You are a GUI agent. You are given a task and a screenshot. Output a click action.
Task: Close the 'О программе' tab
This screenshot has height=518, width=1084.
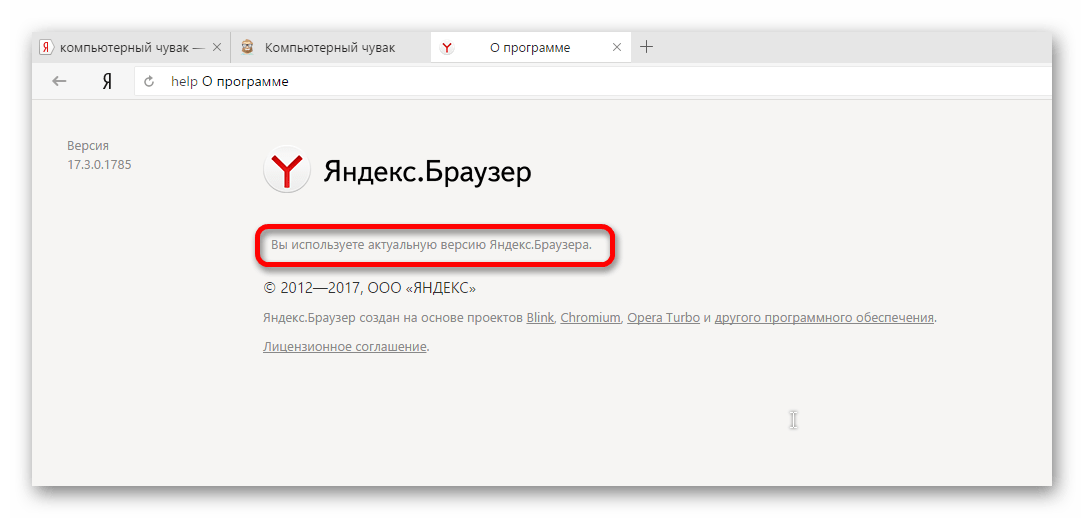pyautogui.click(x=617, y=48)
